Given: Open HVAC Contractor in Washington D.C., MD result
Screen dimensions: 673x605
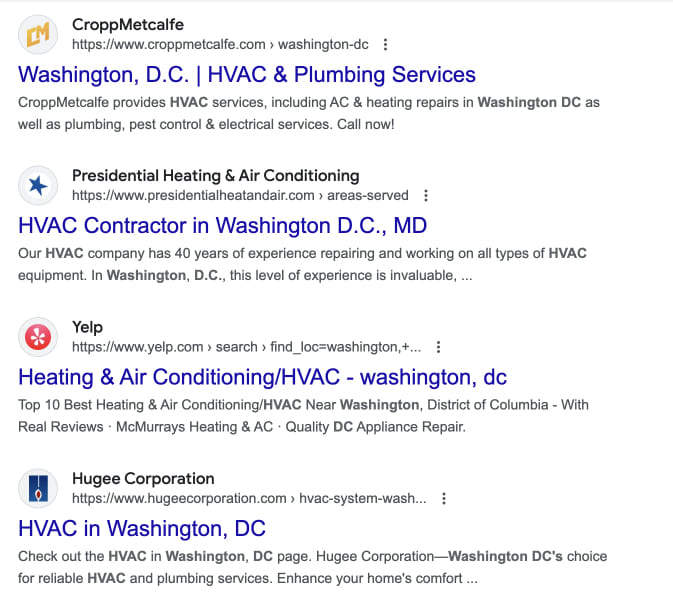Looking at the screenshot, I should tap(222, 226).
